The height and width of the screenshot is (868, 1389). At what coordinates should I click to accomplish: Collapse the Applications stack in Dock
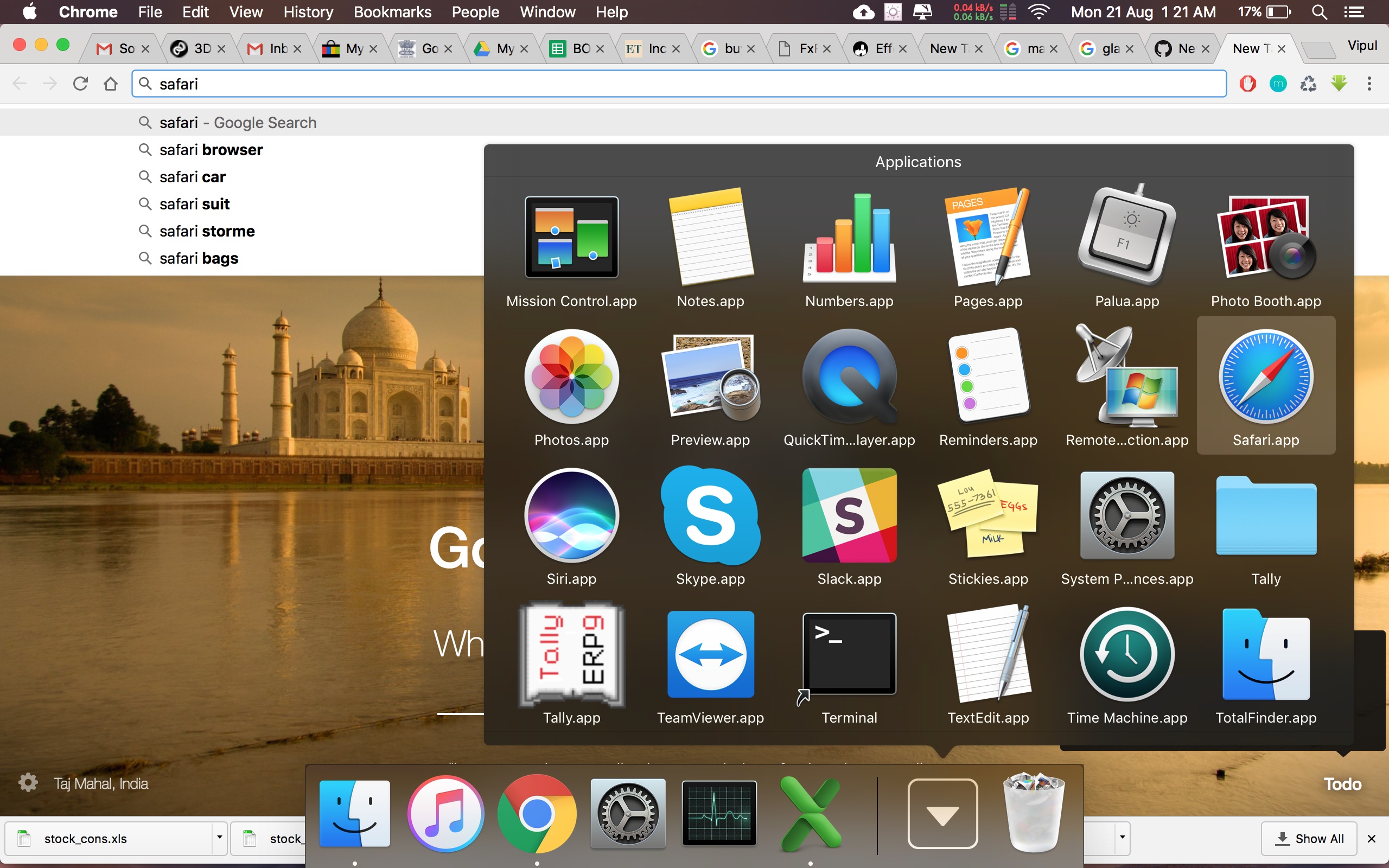click(x=942, y=813)
